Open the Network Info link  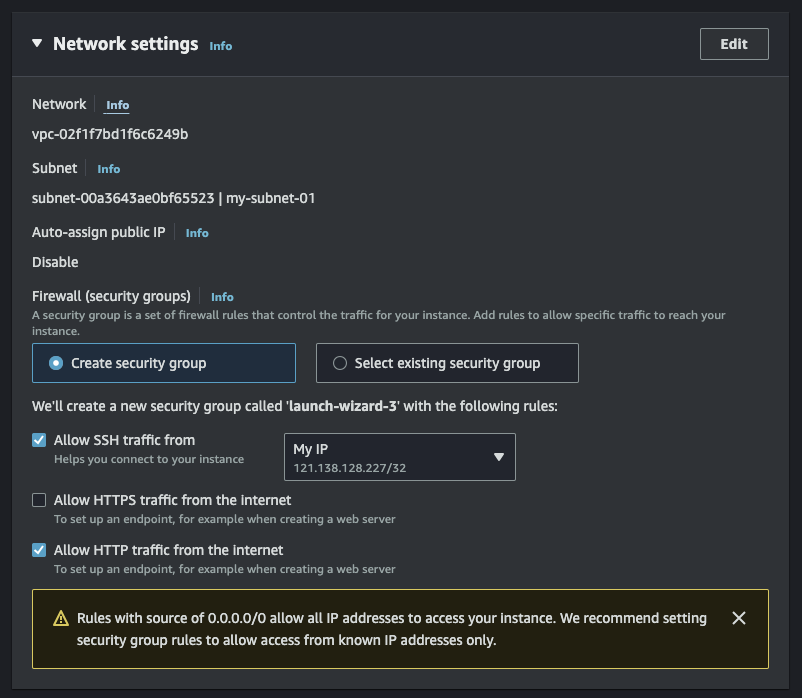click(x=117, y=105)
